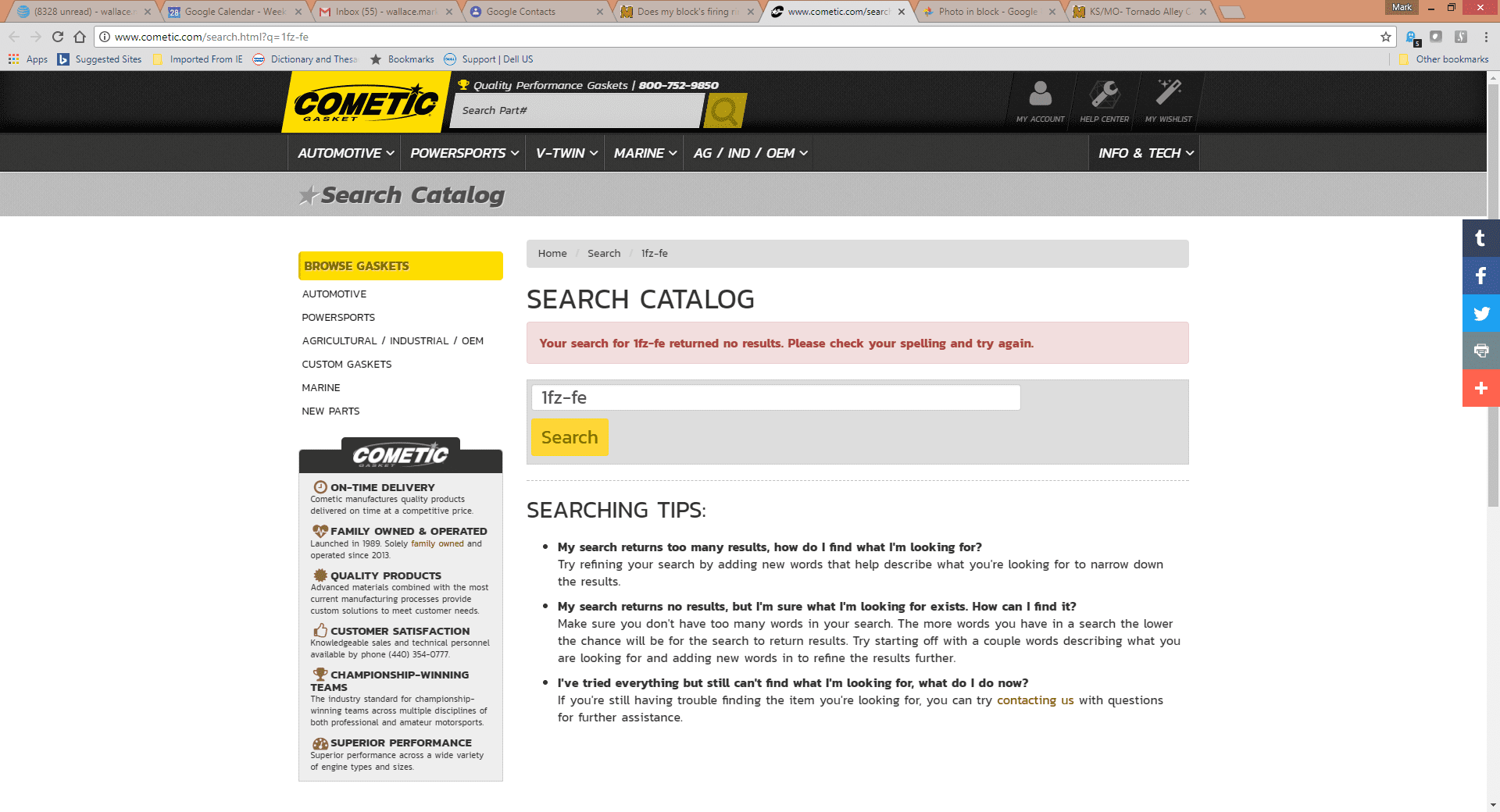
Task: Click the print icon in share sidebar
Action: (1480, 351)
